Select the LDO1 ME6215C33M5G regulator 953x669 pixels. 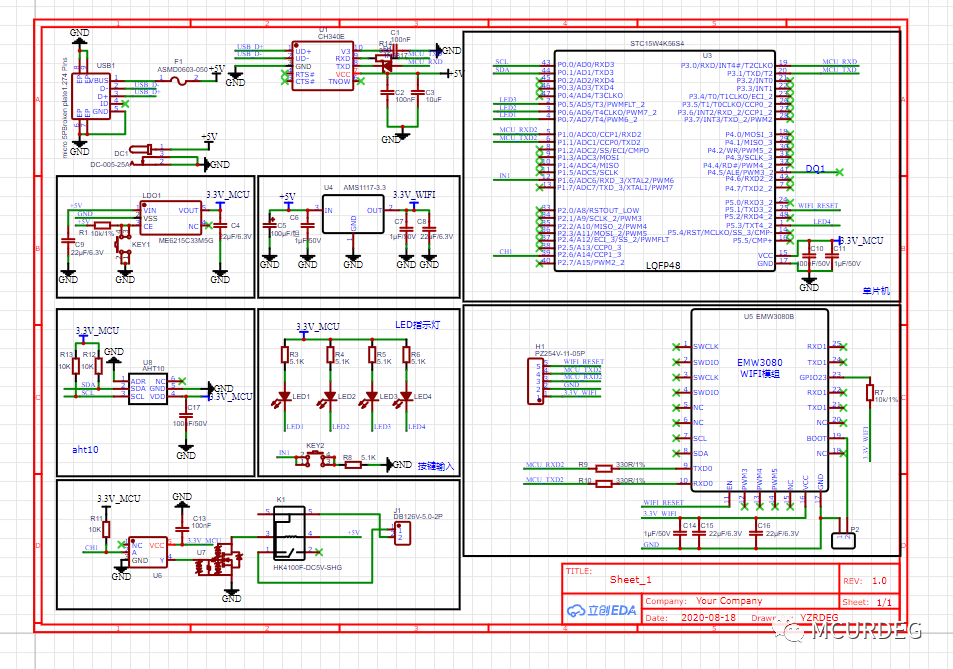click(171, 218)
